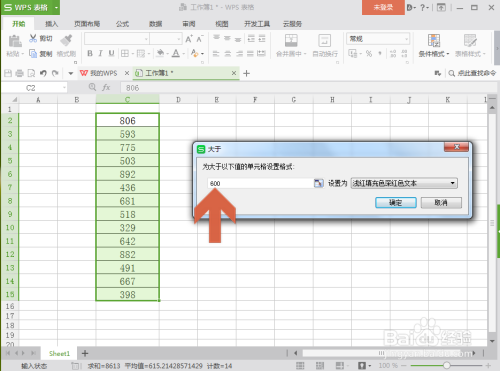Viewport: 500px width, 371px height.
Task: Click the Copy (复制) icon
Action: tap(33, 53)
